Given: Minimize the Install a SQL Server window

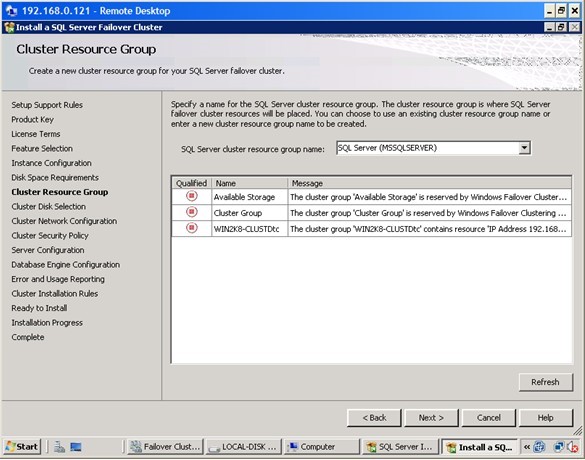Looking at the screenshot, I should [549, 27].
